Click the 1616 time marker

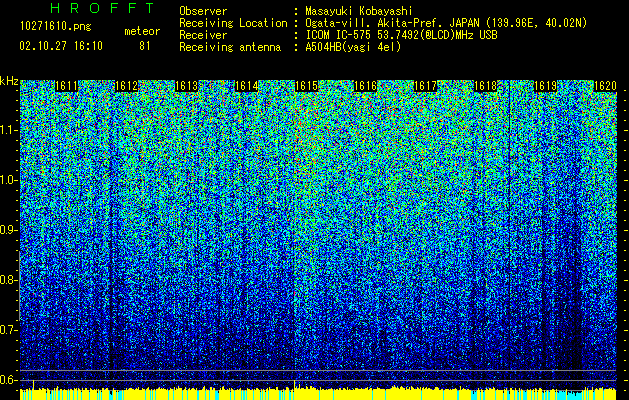tap(366, 86)
